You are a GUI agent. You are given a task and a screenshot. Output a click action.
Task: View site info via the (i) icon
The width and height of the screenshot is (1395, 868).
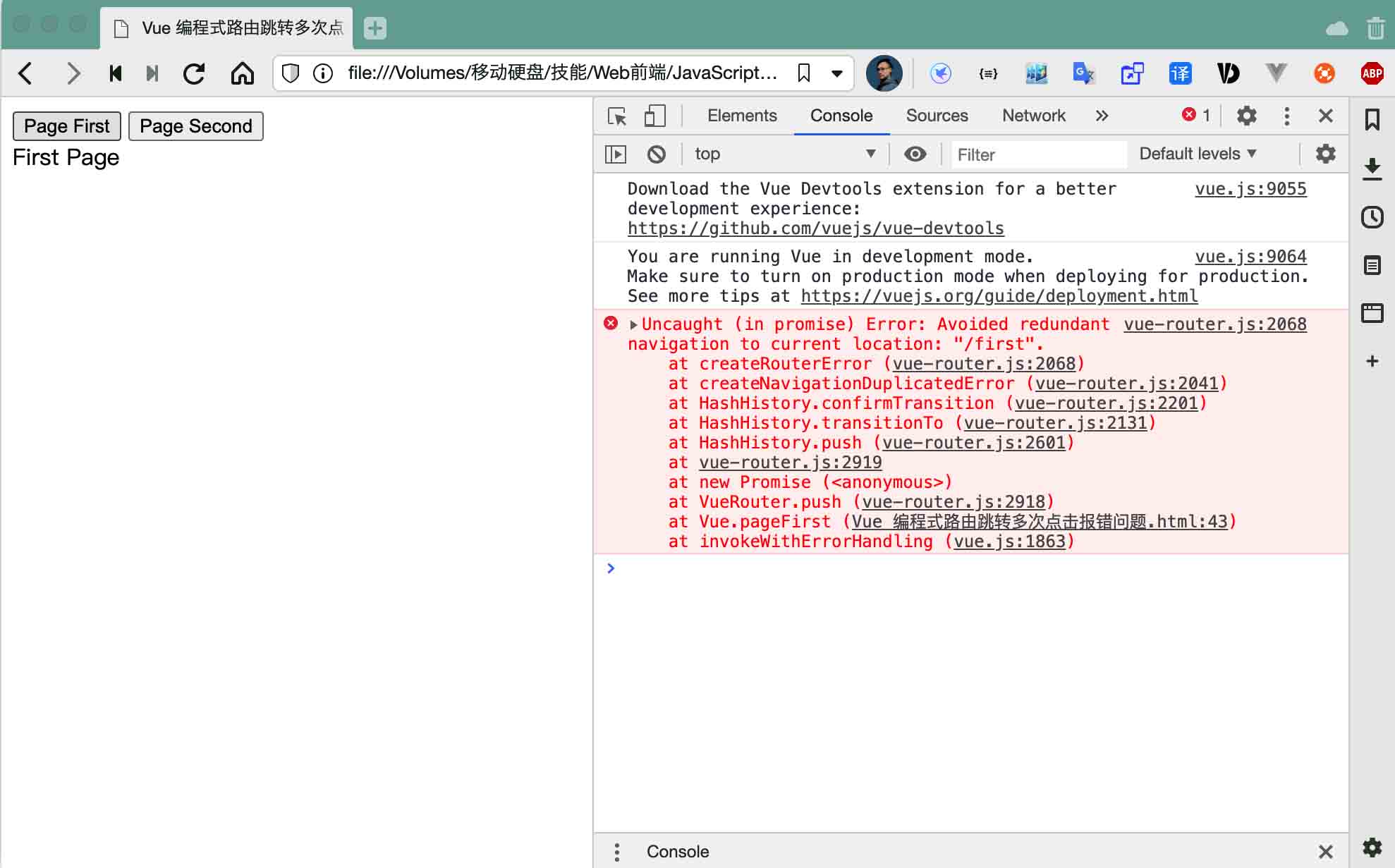[x=323, y=73]
